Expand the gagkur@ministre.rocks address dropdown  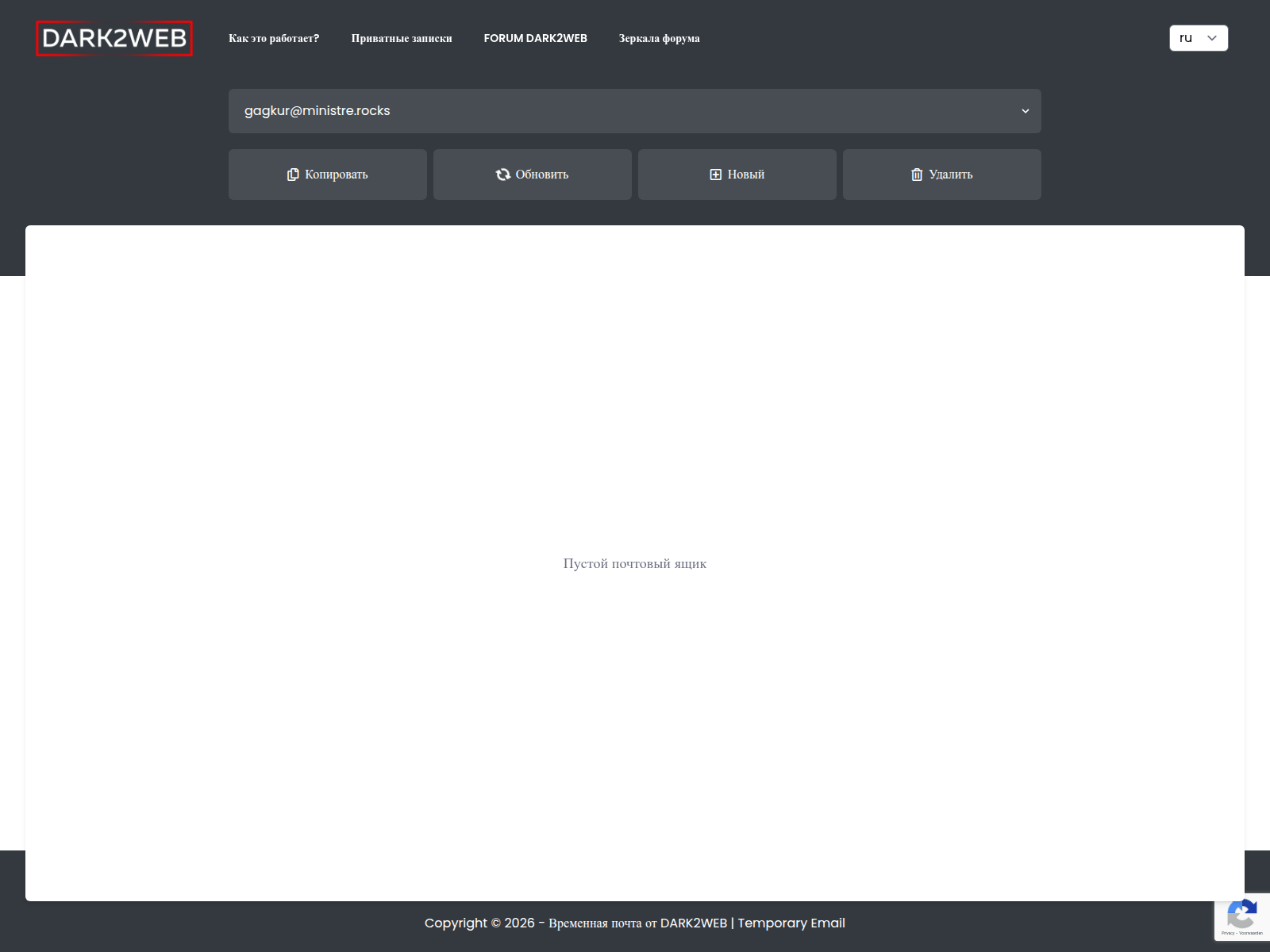(633, 111)
